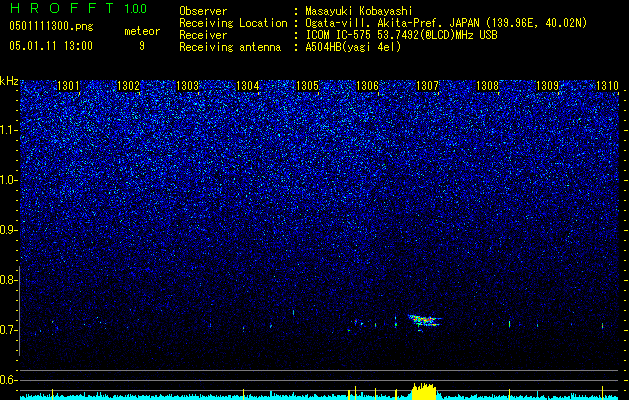Select observer name Masayuki Kobayashi
This screenshot has height=400, width=629.
click(359, 11)
